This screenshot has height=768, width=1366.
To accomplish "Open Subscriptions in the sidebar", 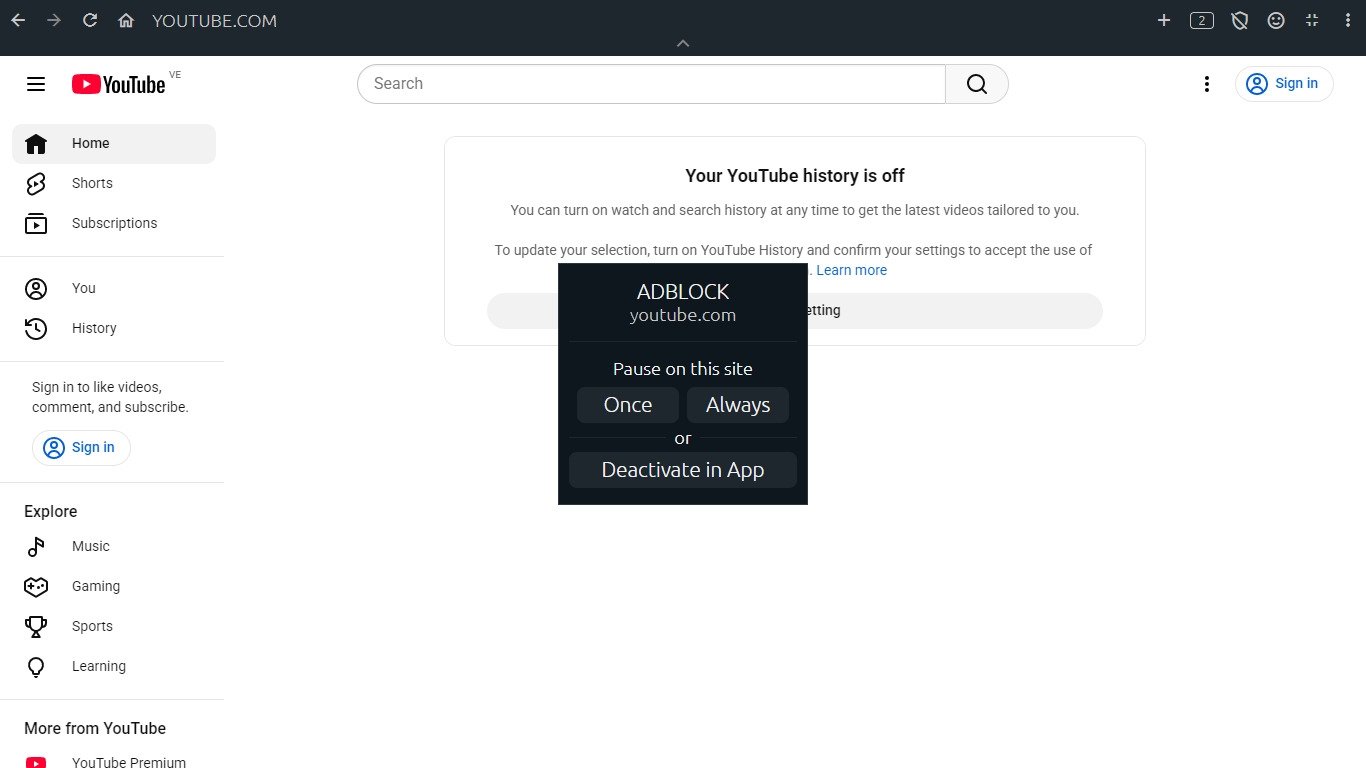I will (114, 223).
